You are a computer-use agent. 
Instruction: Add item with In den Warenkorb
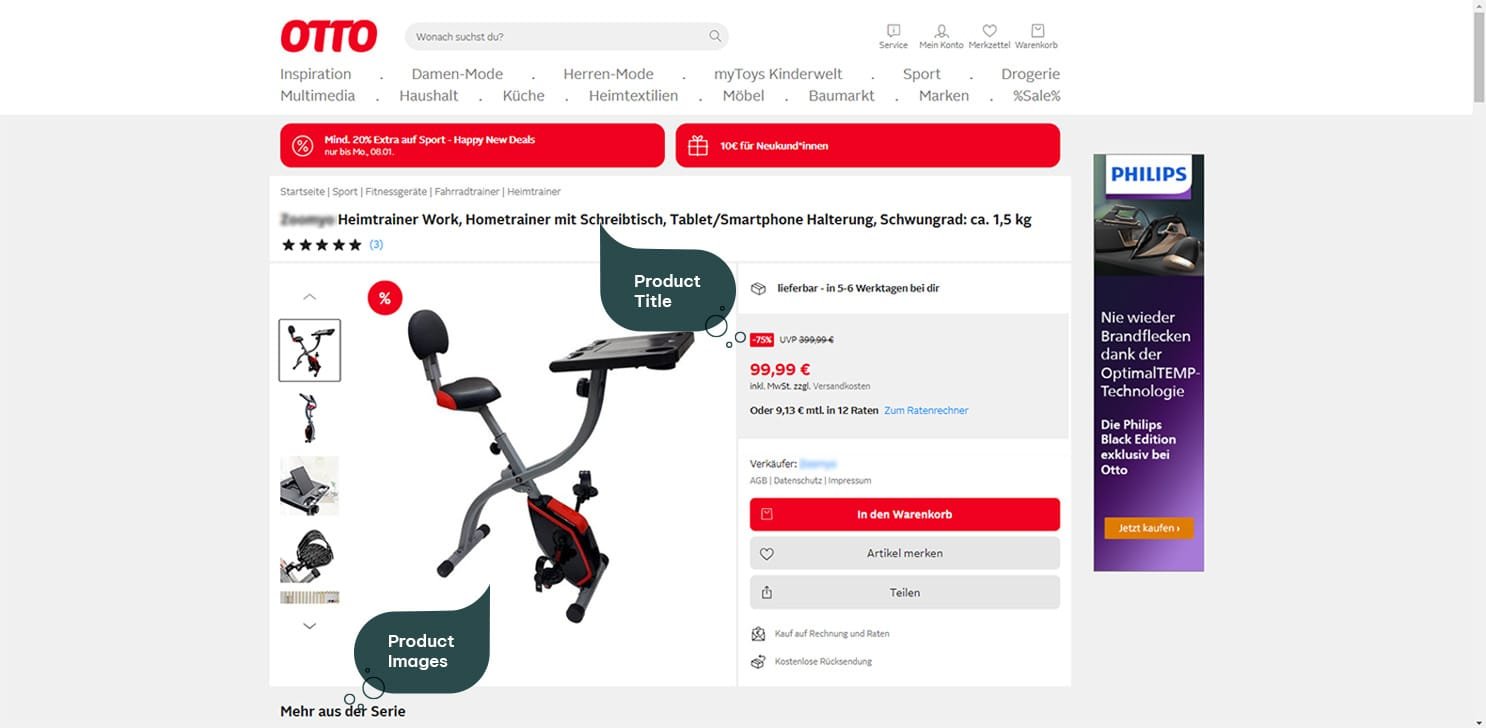[x=905, y=514]
